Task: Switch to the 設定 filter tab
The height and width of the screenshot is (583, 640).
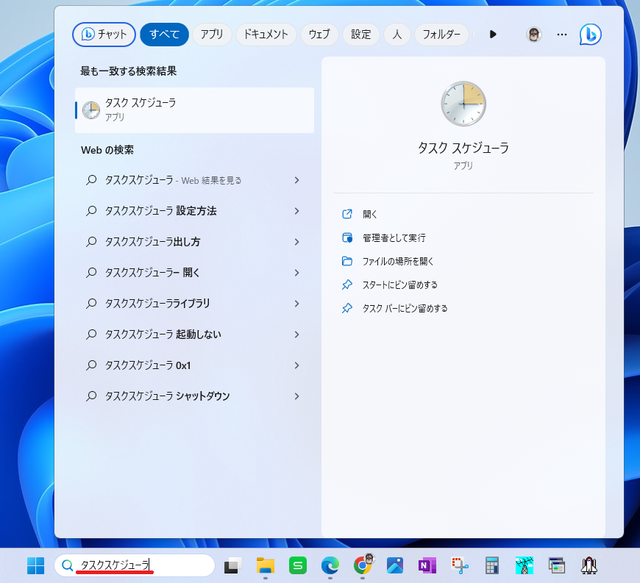Action: pos(361,34)
